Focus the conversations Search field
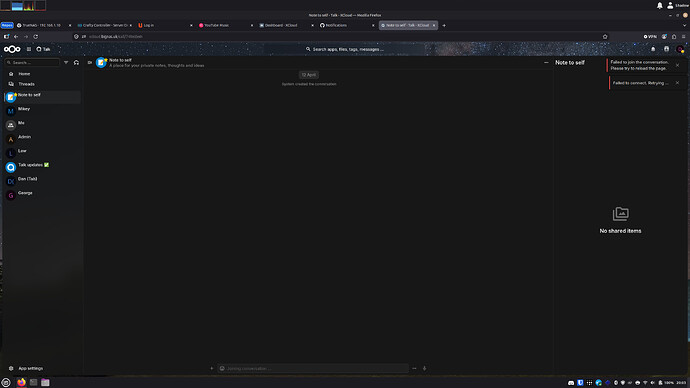Viewport: 690px width, 388px height. [x=33, y=62]
